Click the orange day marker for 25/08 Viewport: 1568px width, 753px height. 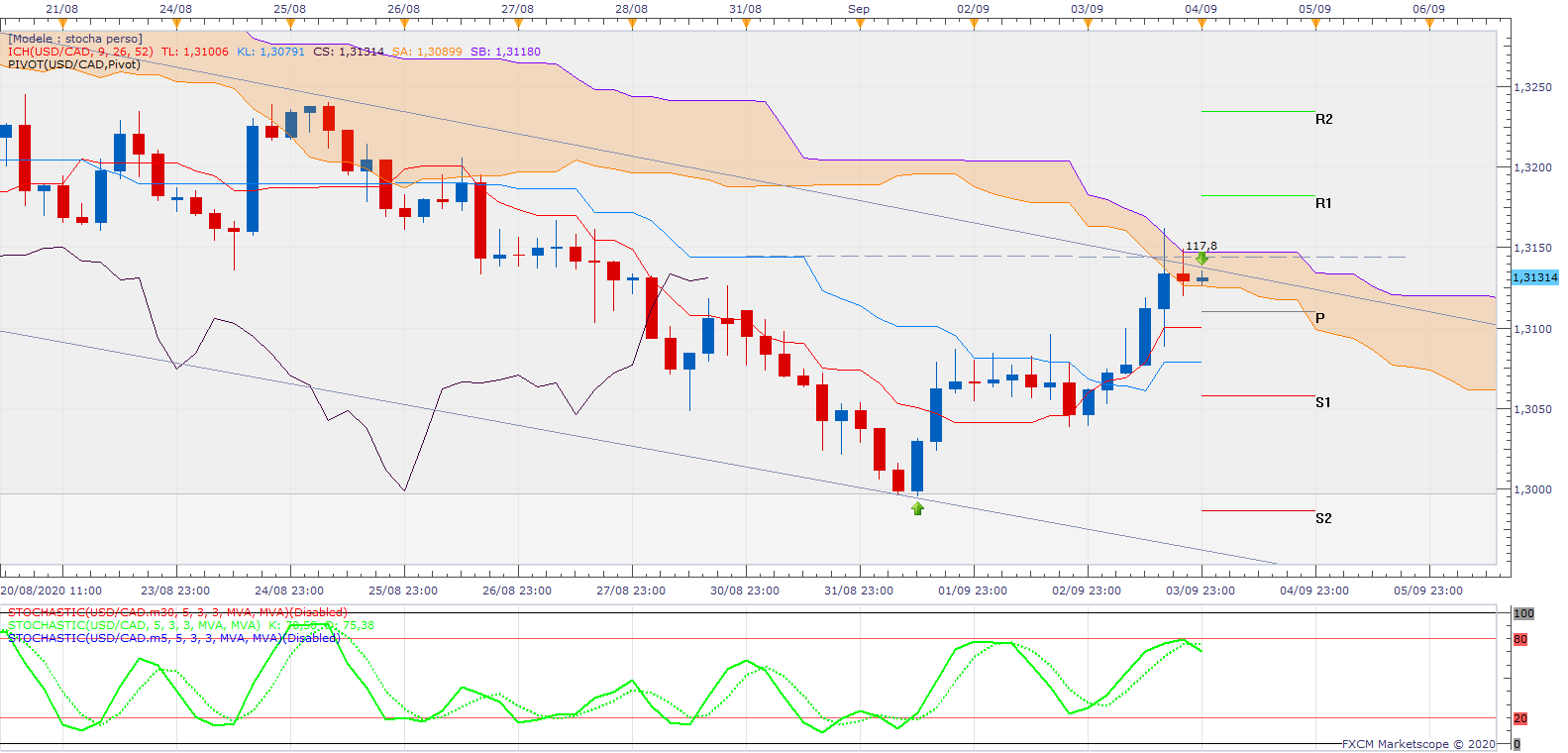click(x=290, y=24)
